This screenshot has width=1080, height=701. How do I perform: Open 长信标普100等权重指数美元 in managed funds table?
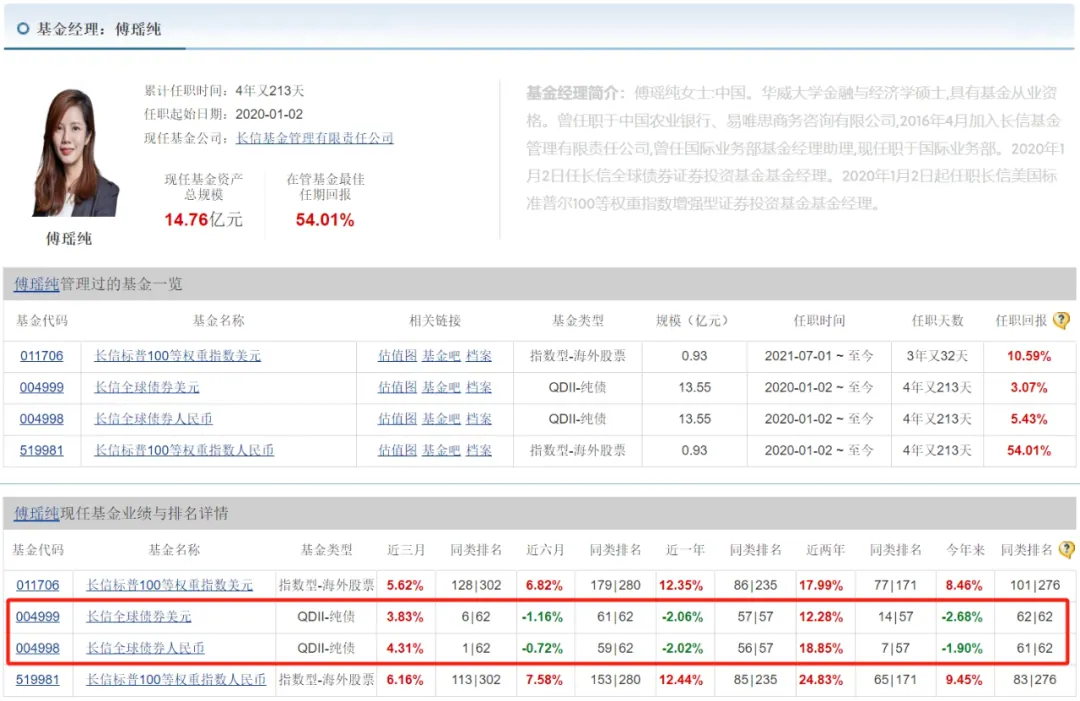[178, 356]
